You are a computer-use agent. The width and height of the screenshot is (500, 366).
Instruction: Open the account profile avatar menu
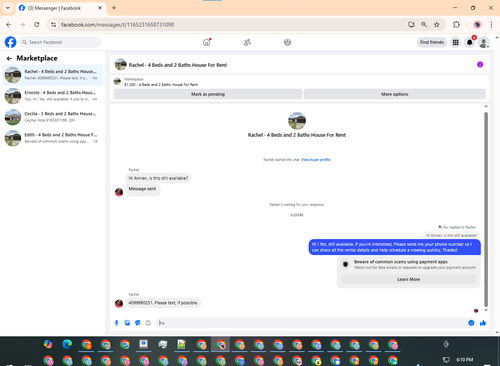tap(484, 42)
